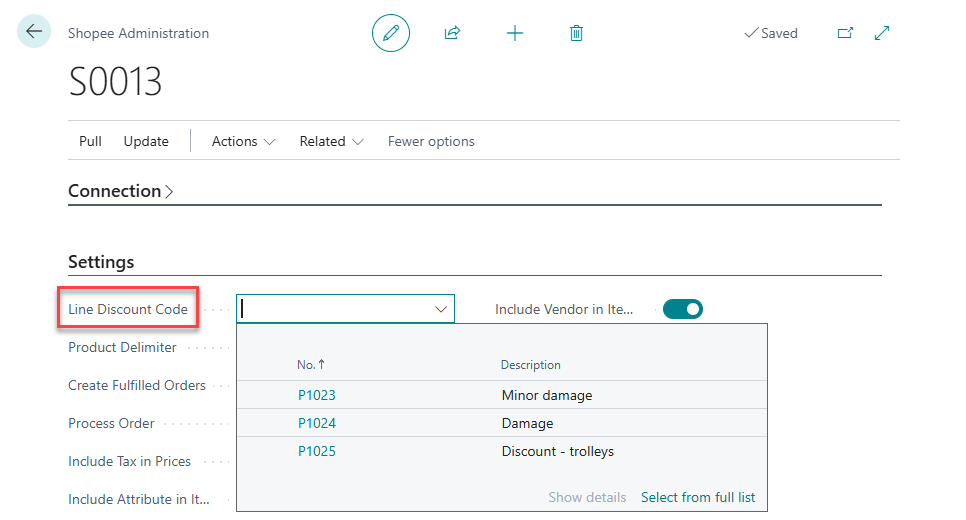The width and height of the screenshot is (966, 520).
Task: Click the plus icon to add new
Action: (x=514, y=33)
